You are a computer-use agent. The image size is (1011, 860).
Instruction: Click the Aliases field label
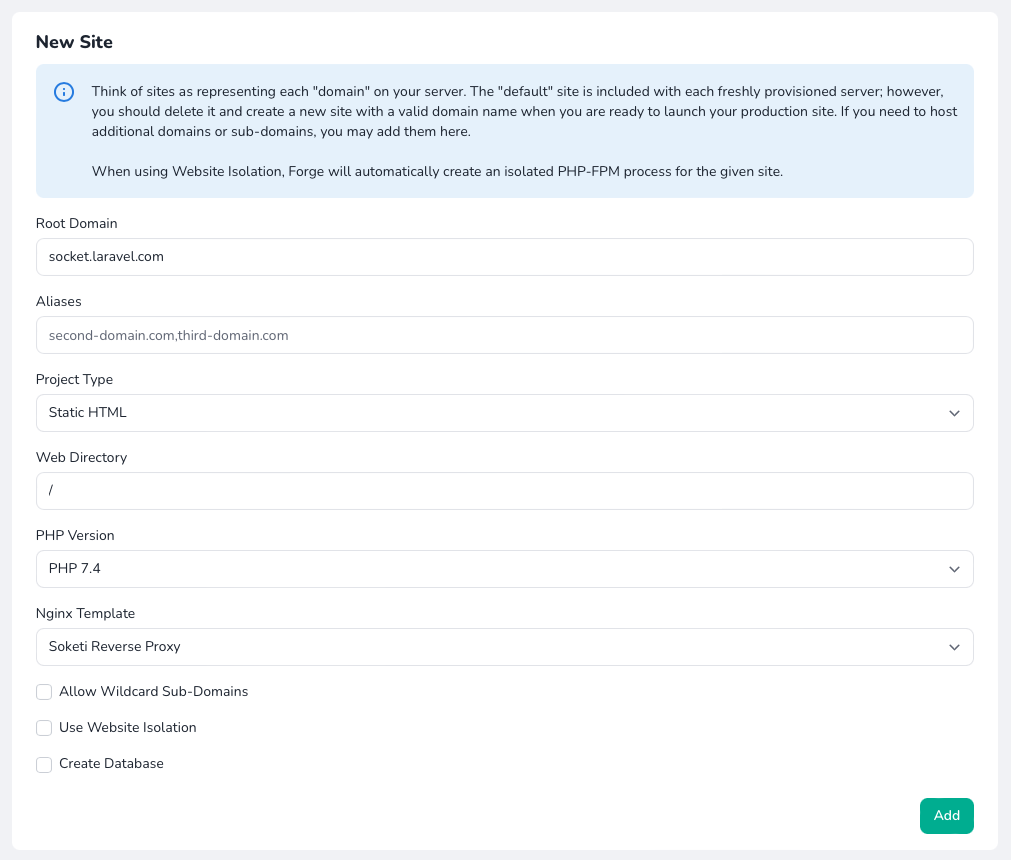point(59,301)
